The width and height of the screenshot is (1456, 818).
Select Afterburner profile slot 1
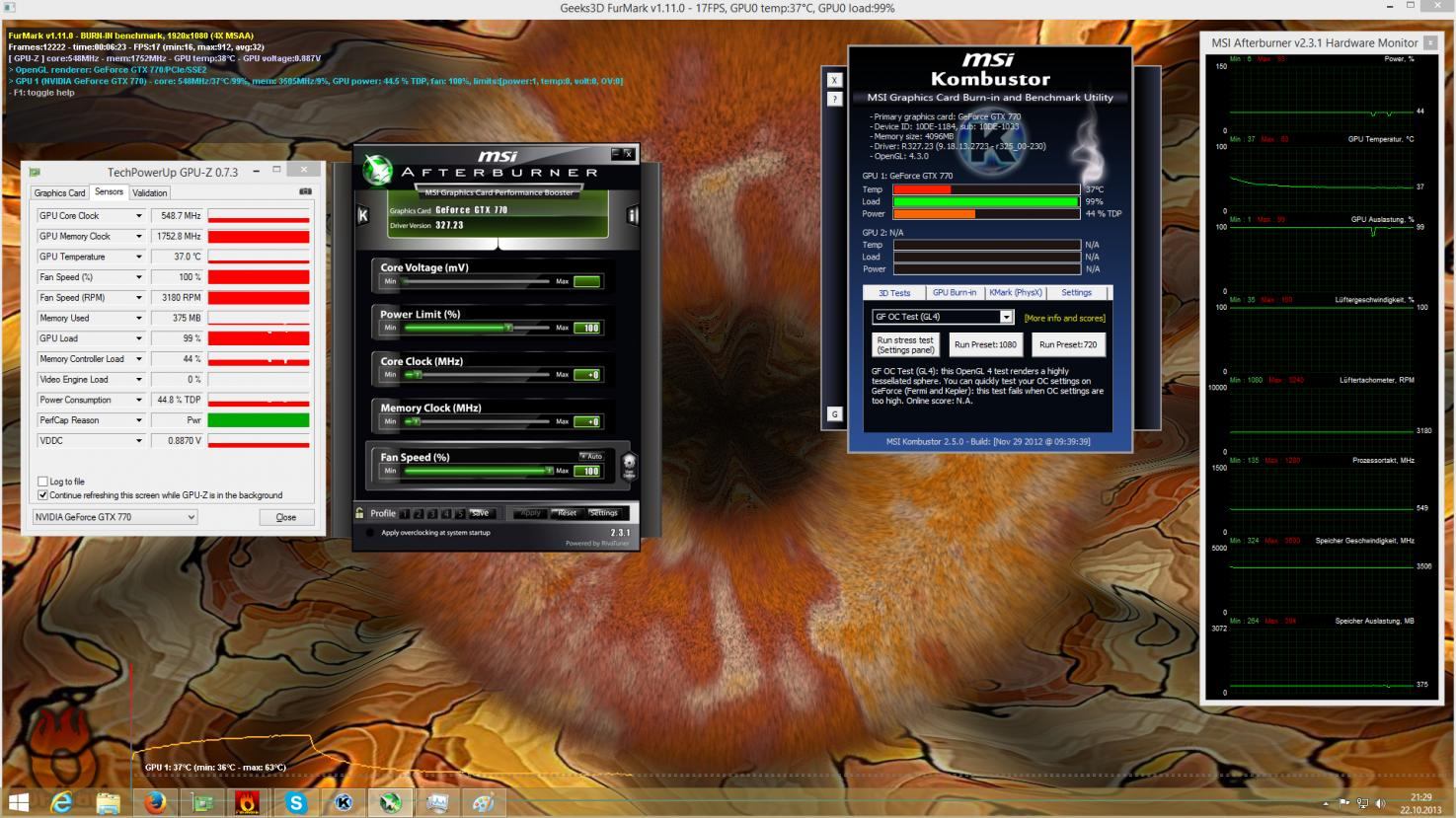click(405, 513)
